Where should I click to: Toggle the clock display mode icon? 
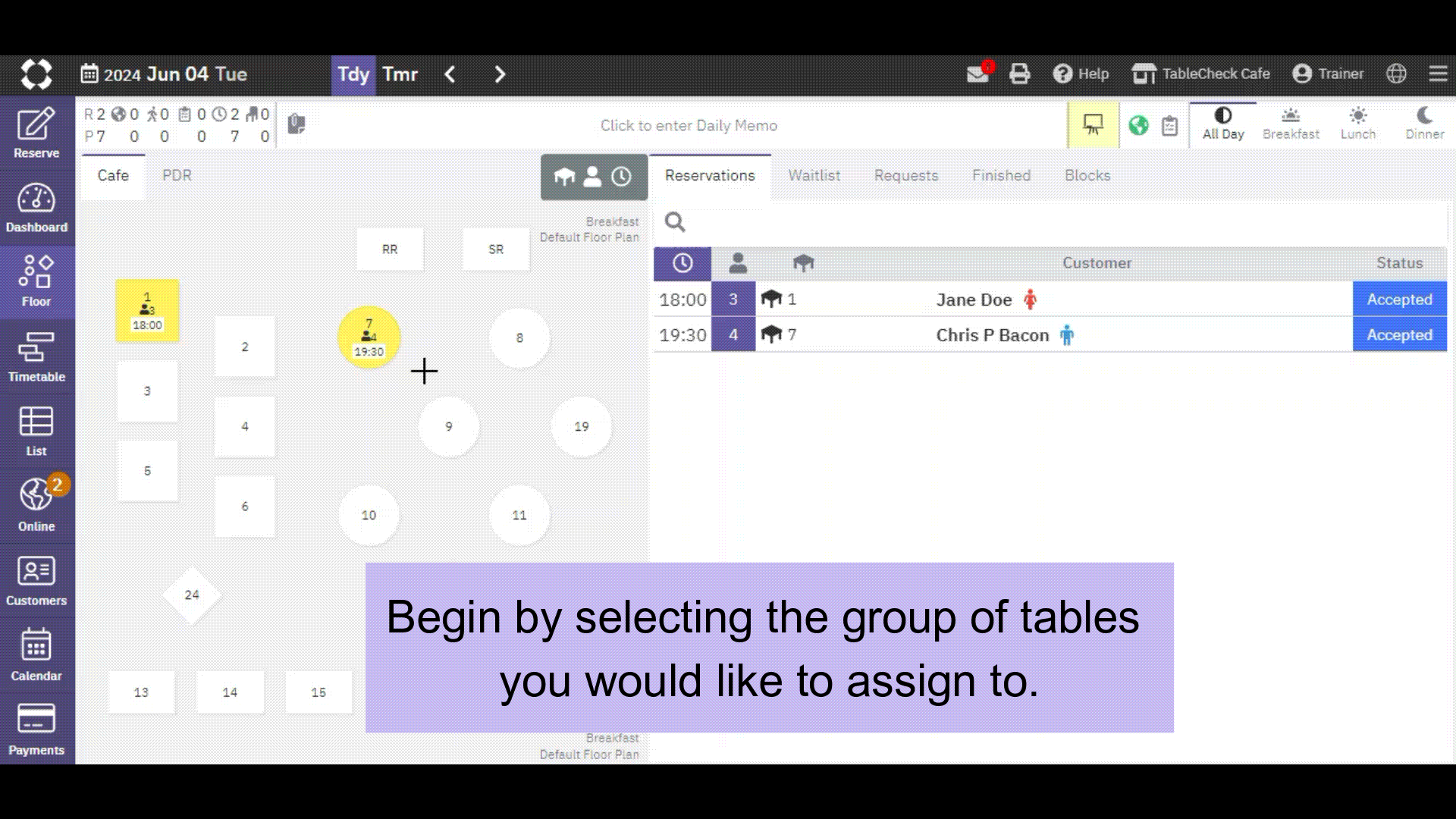click(x=621, y=177)
